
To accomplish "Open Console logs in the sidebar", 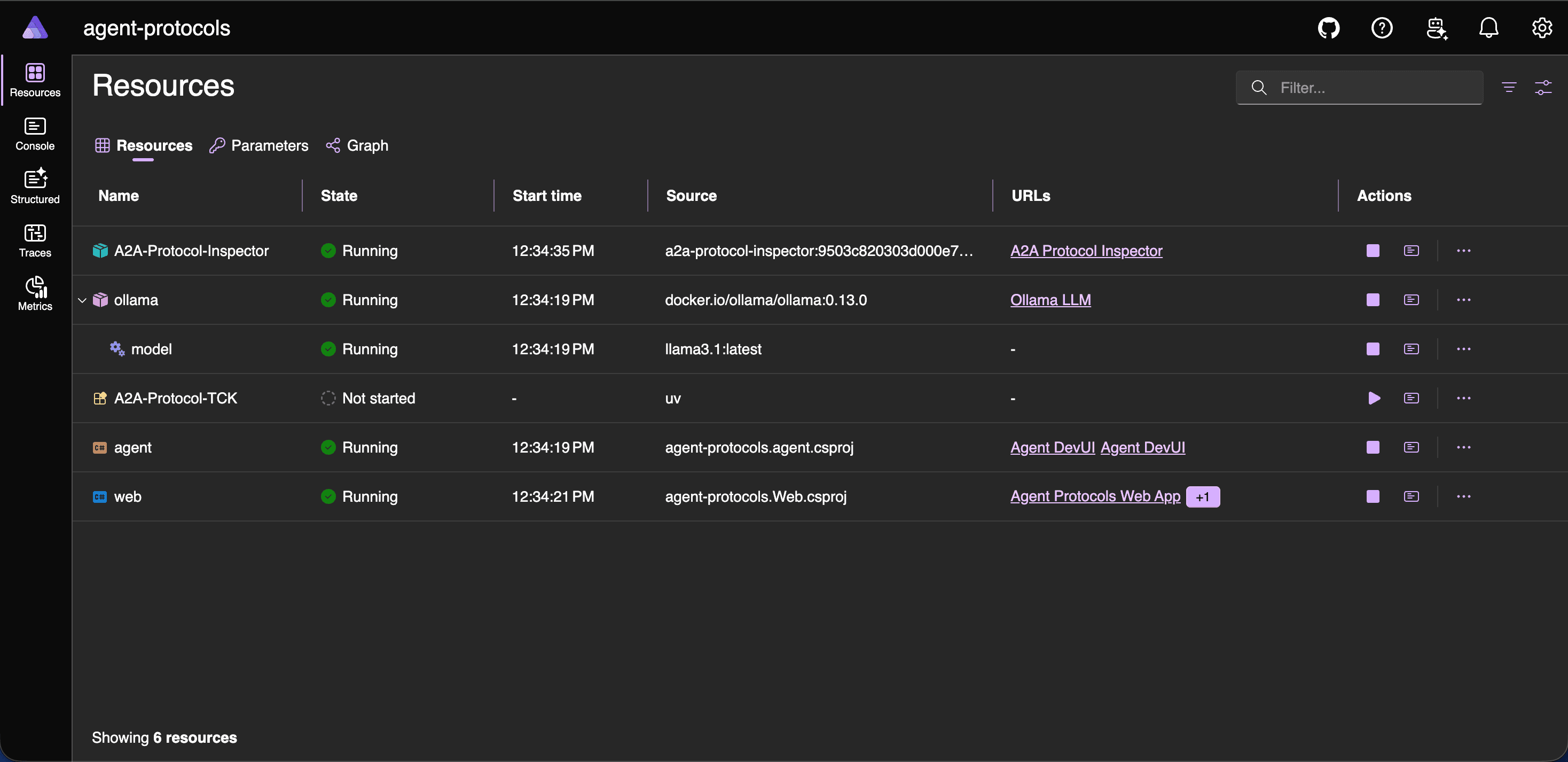I will [x=35, y=134].
